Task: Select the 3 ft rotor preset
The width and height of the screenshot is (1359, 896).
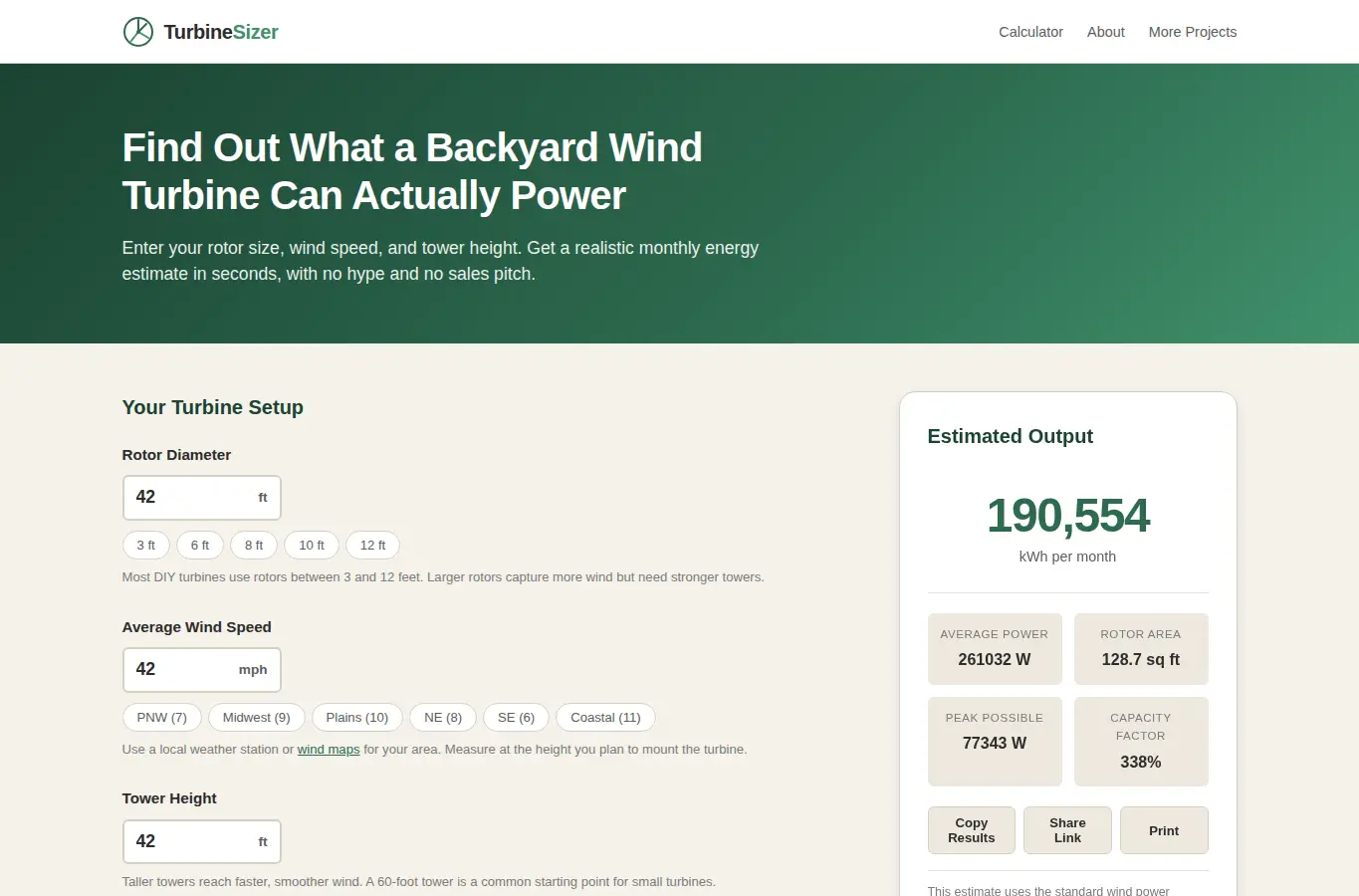Action: (x=146, y=546)
